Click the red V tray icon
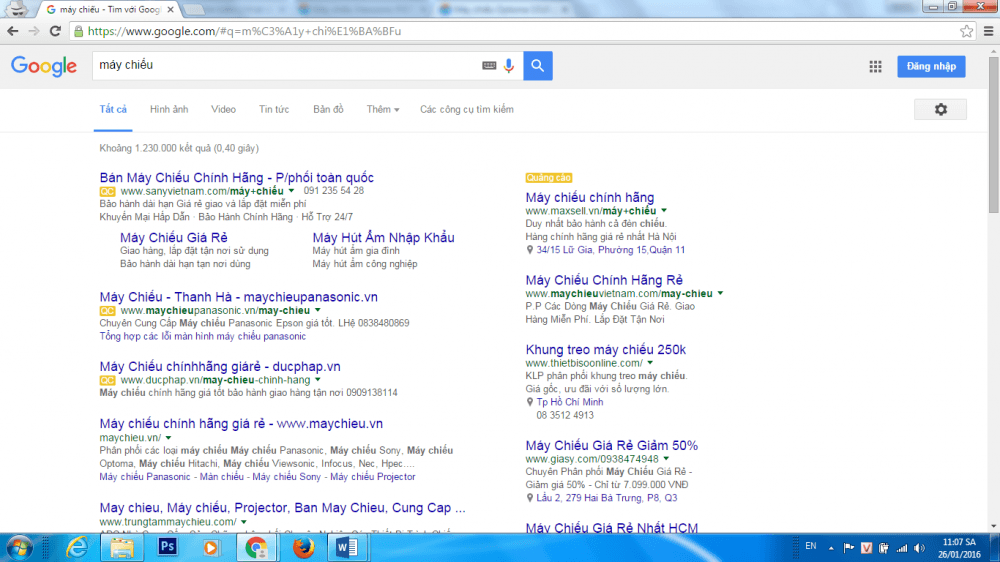This screenshot has width=1000, height=562. coord(866,548)
